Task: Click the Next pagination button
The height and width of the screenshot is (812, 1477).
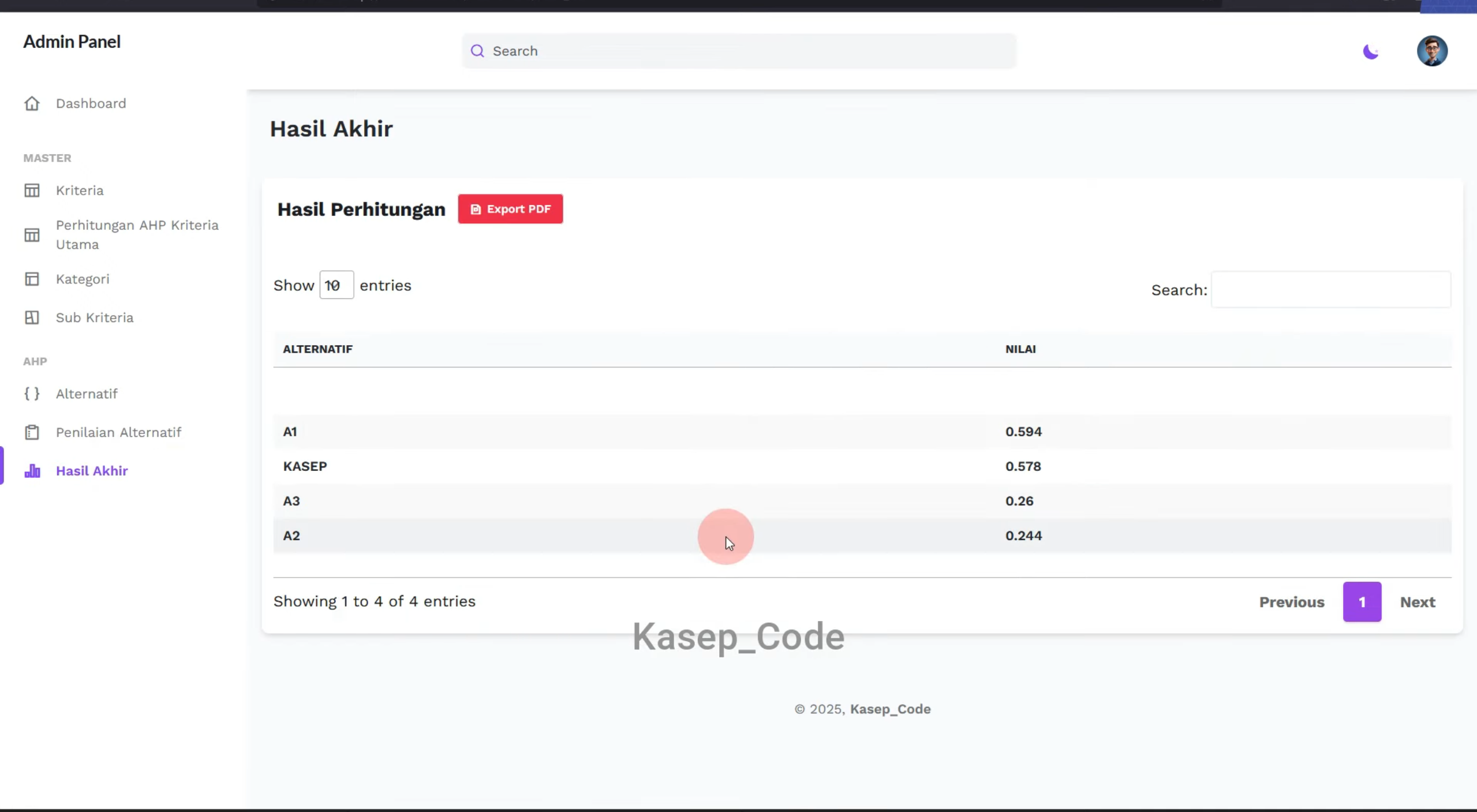Action: (x=1418, y=602)
